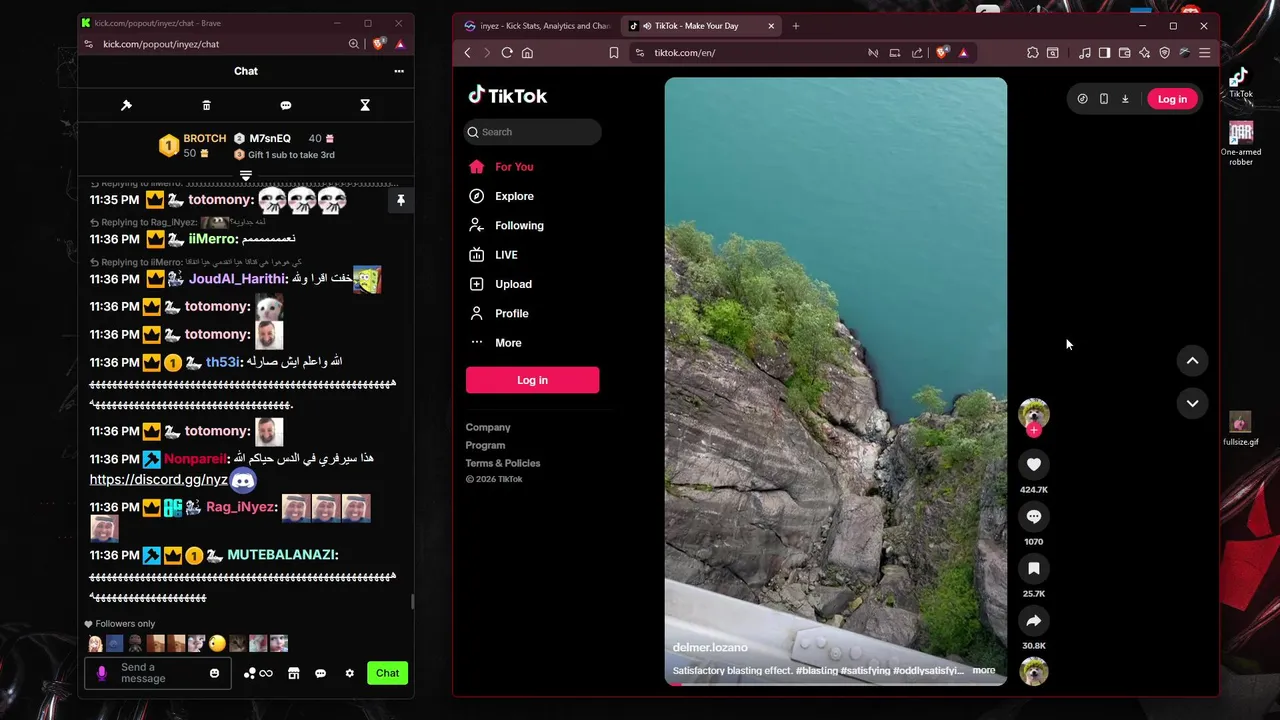Toggle the browser sidebar panel icon
Image resolution: width=1280 pixels, height=720 pixels.
click(x=1104, y=53)
